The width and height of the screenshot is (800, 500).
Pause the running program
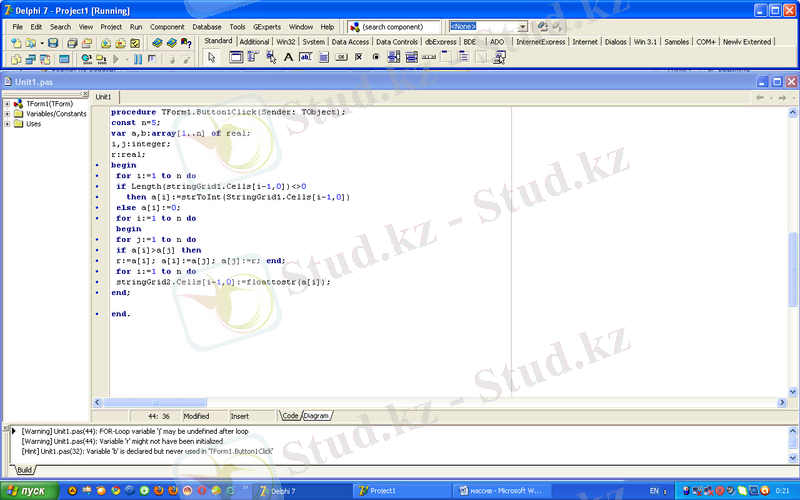pyautogui.click(x=138, y=59)
